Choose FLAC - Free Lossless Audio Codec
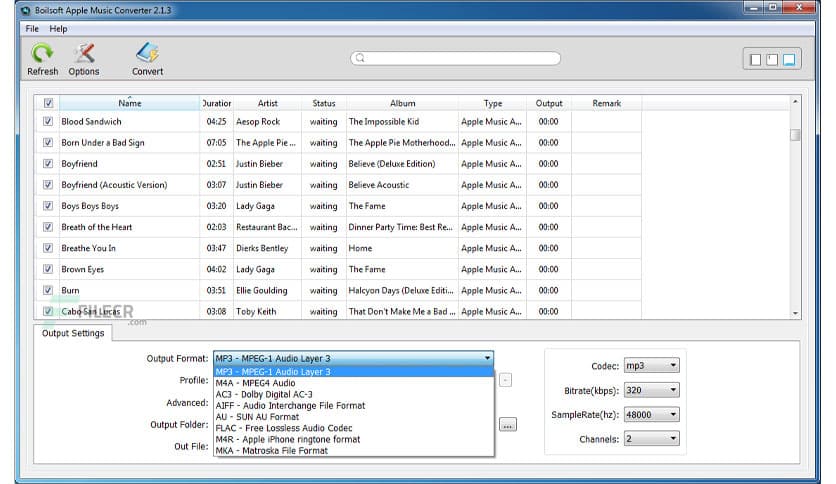 coord(353,428)
